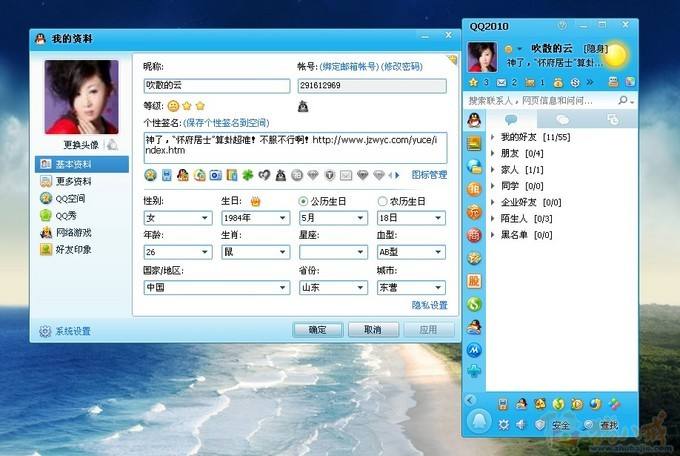Image resolution: width=680 pixels, height=456 pixels.
Task: Open the birth year 1984年 dropdown
Action: click(x=255, y=218)
